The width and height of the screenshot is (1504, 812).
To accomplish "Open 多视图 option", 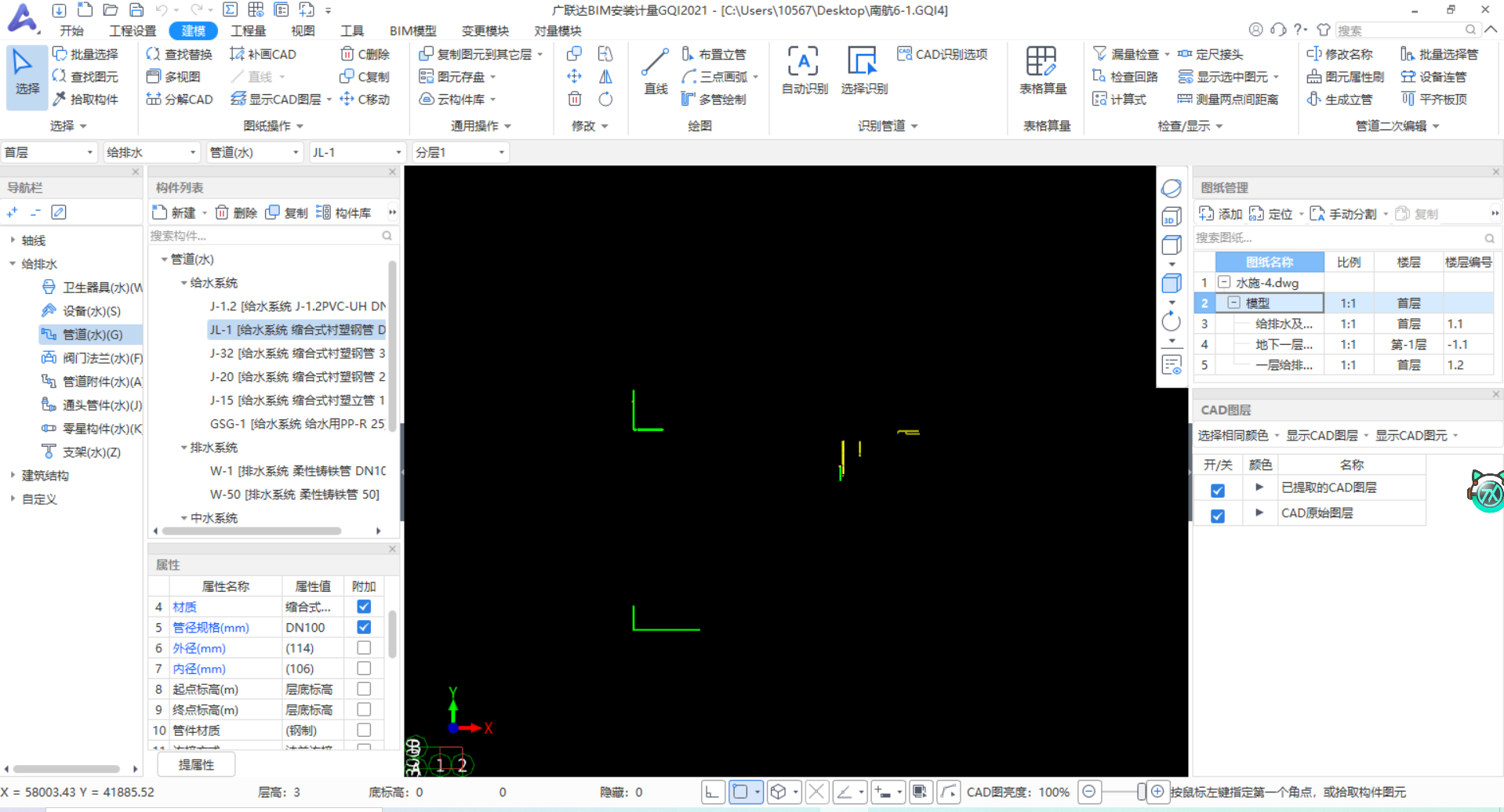I will [173, 77].
